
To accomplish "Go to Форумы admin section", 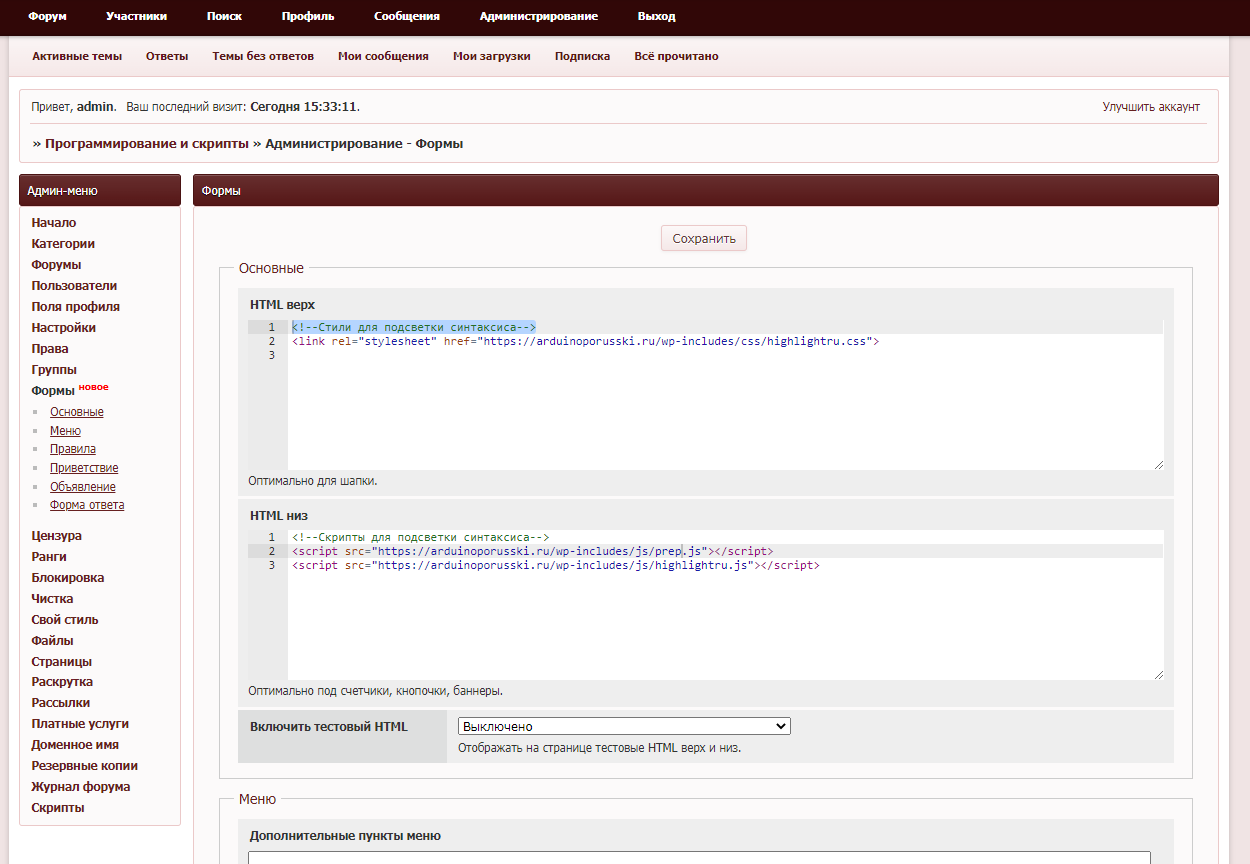I will coord(56,265).
